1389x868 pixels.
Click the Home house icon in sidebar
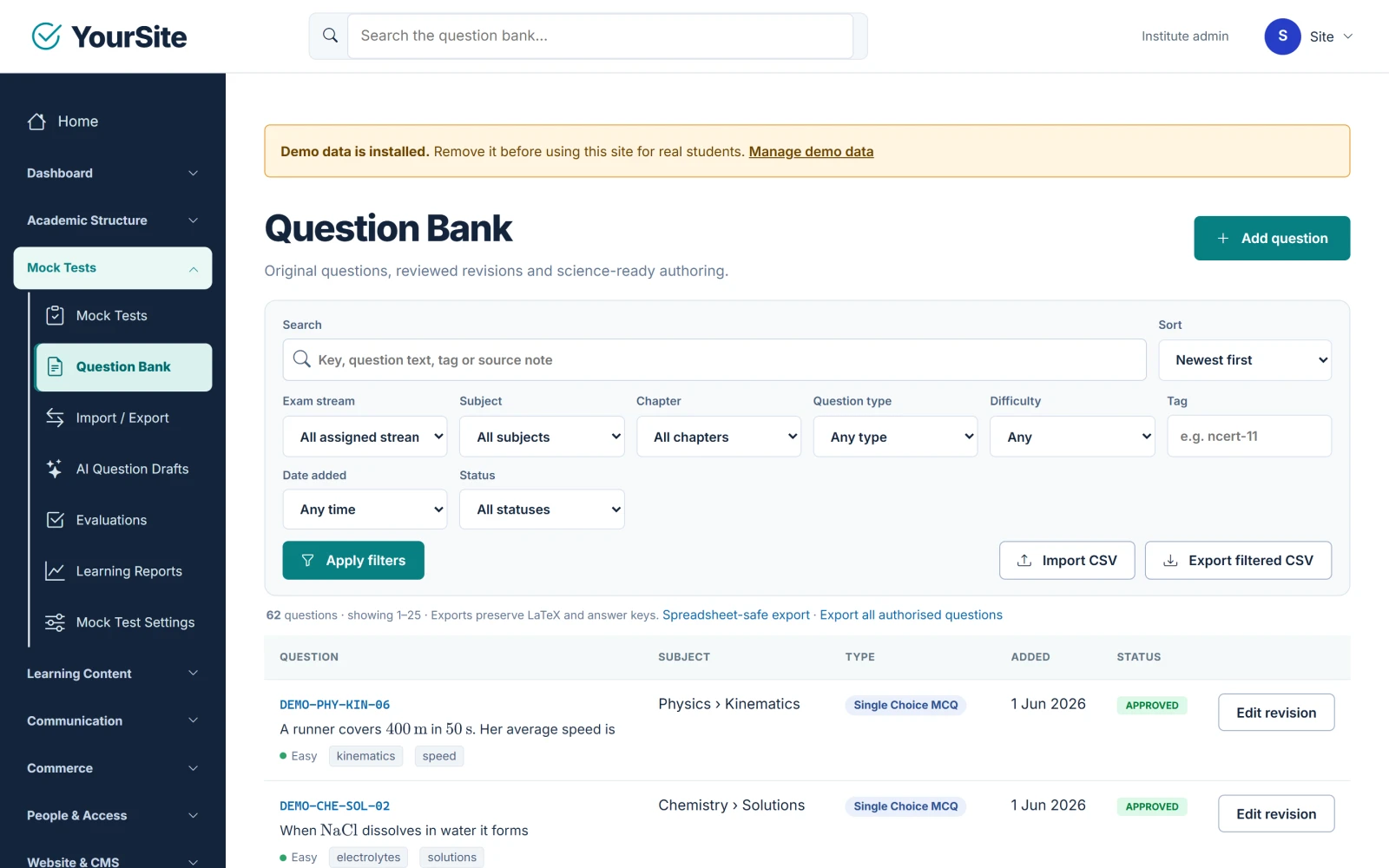pyautogui.click(x=36, y=122)
